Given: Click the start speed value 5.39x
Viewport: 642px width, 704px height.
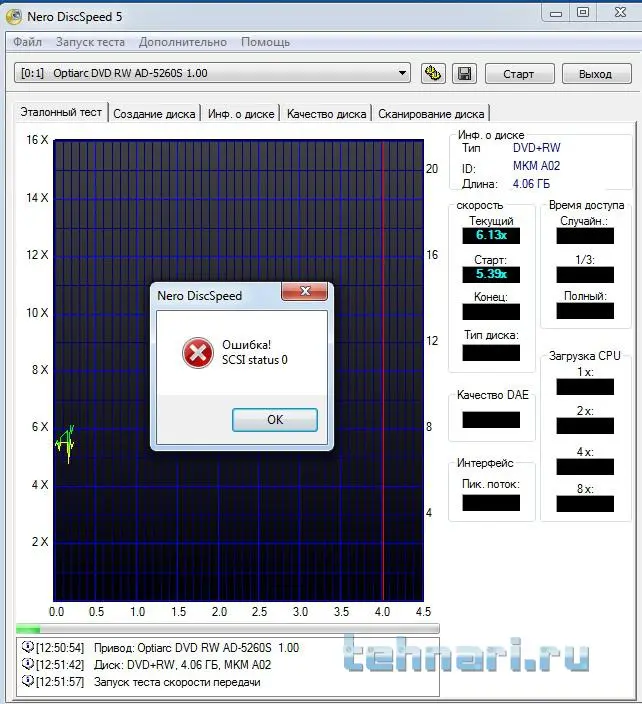Looking at the screenshot, I should pos(491,274).
